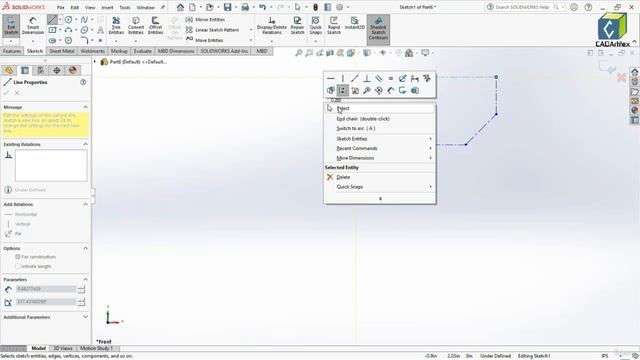Open the PropertyManager tab icon
This screenshot has height=360, width=640.
tap(25, 70)
